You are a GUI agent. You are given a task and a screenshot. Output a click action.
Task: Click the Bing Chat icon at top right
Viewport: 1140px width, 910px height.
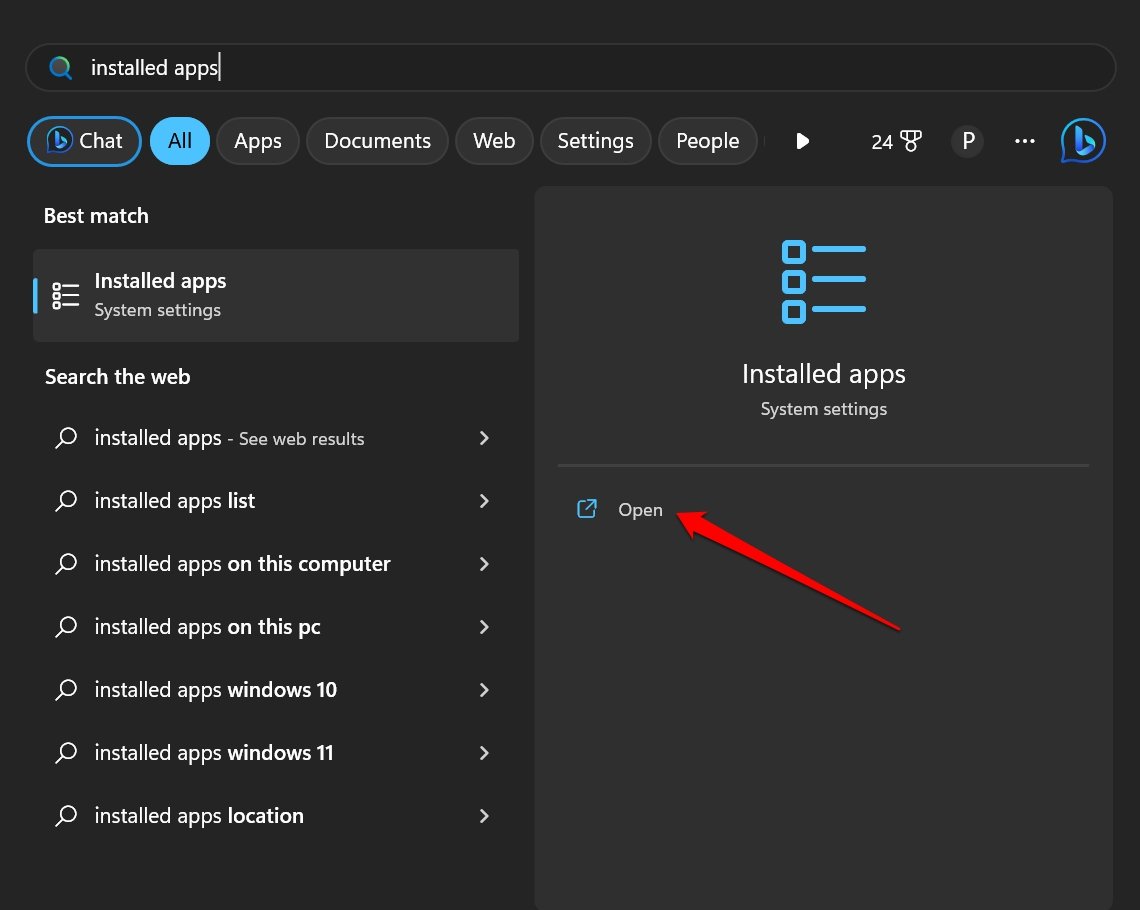pyautogui.click(x=1083, y=141)
